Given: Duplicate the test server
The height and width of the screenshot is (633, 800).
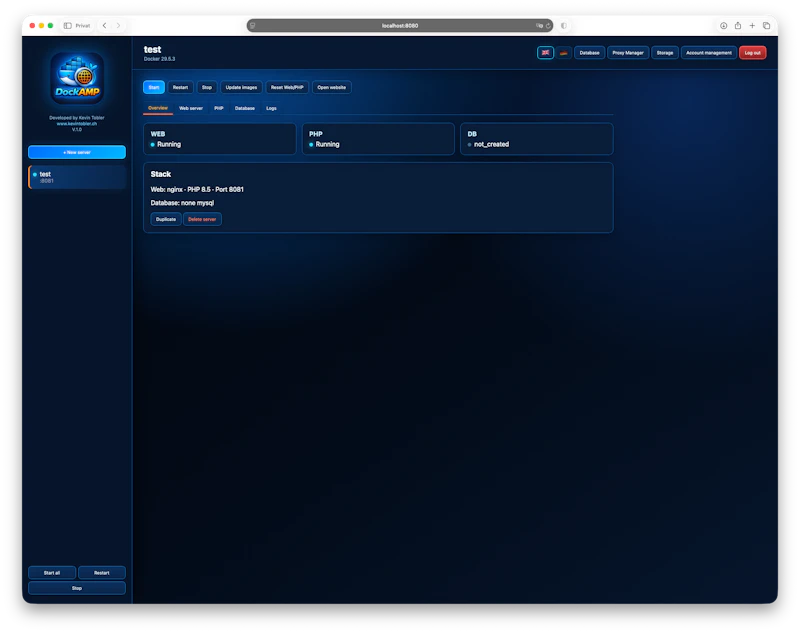Looking at the screenshot, I should click(x=166, y=219).
